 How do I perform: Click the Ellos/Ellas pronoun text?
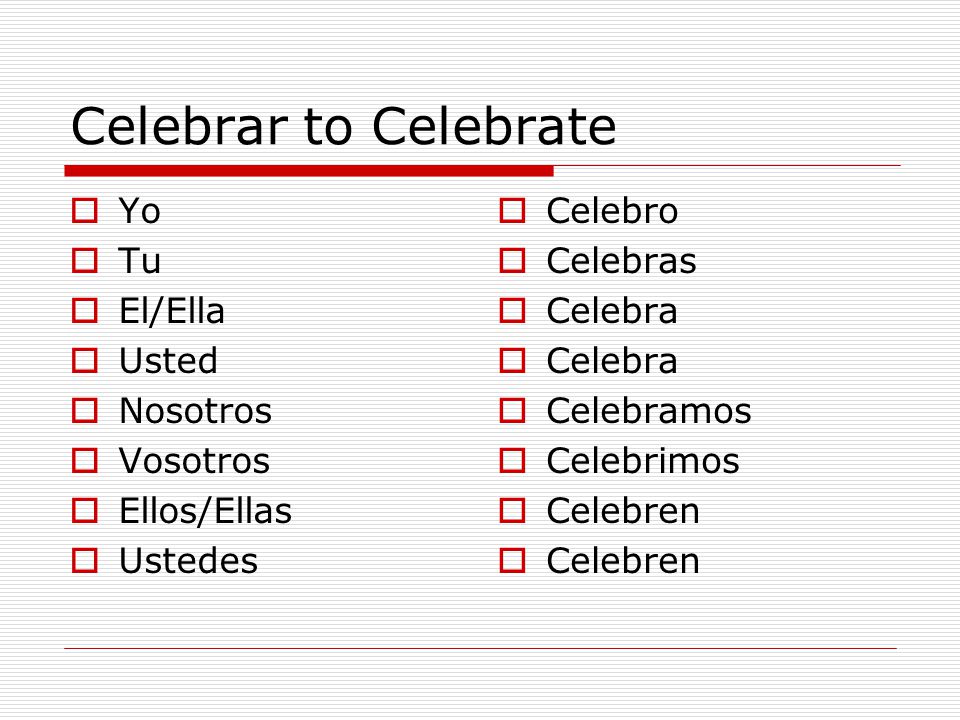click(x=205, y=511)
